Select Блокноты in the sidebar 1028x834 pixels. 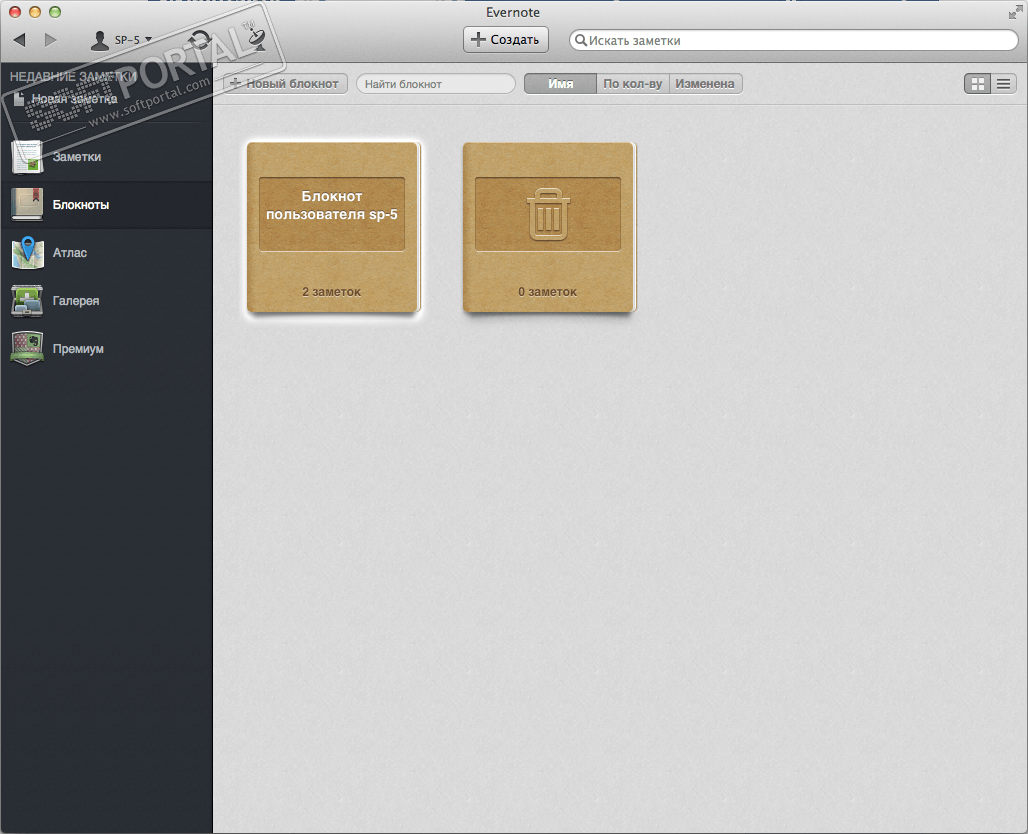tap(106, 205)
